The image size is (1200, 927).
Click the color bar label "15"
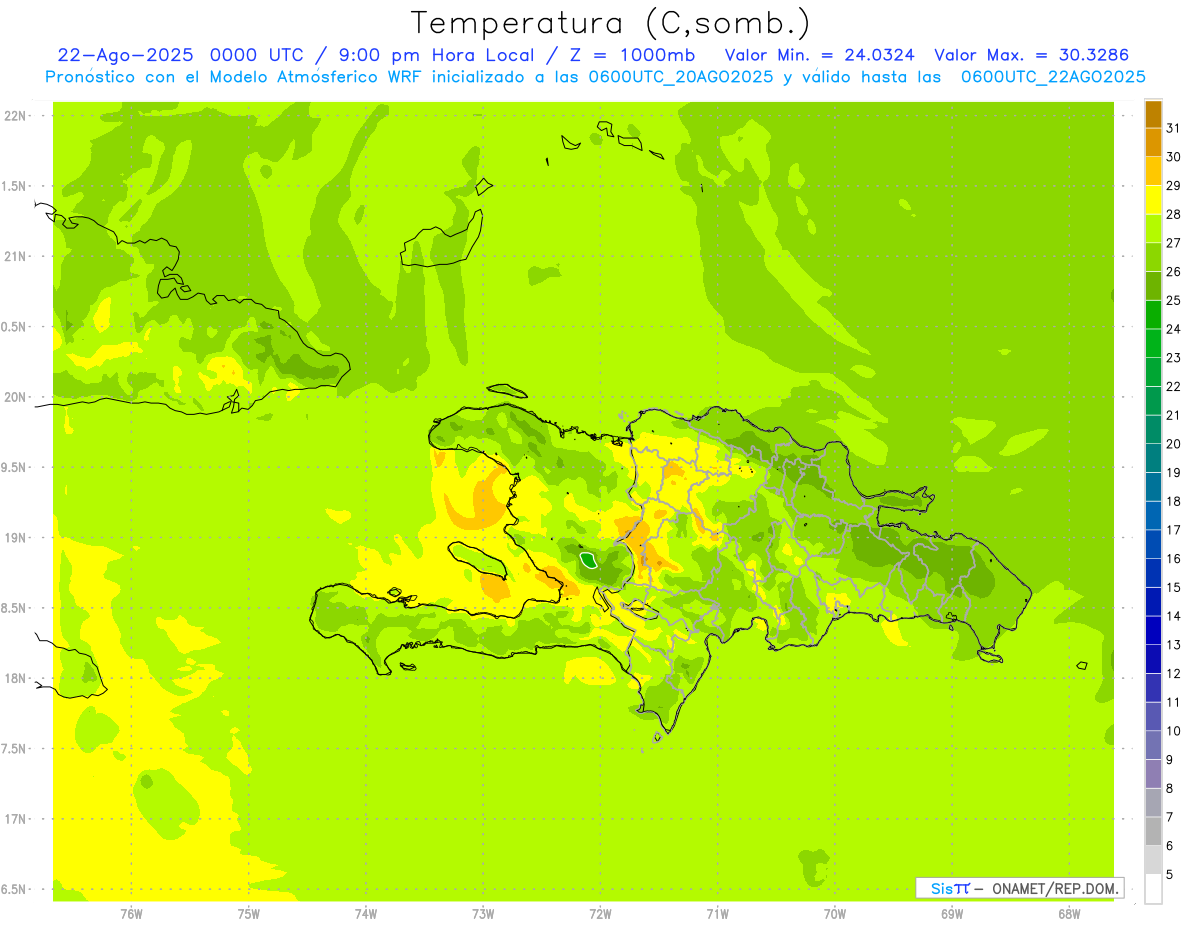pyautogui.click(x=1174, y=587)
